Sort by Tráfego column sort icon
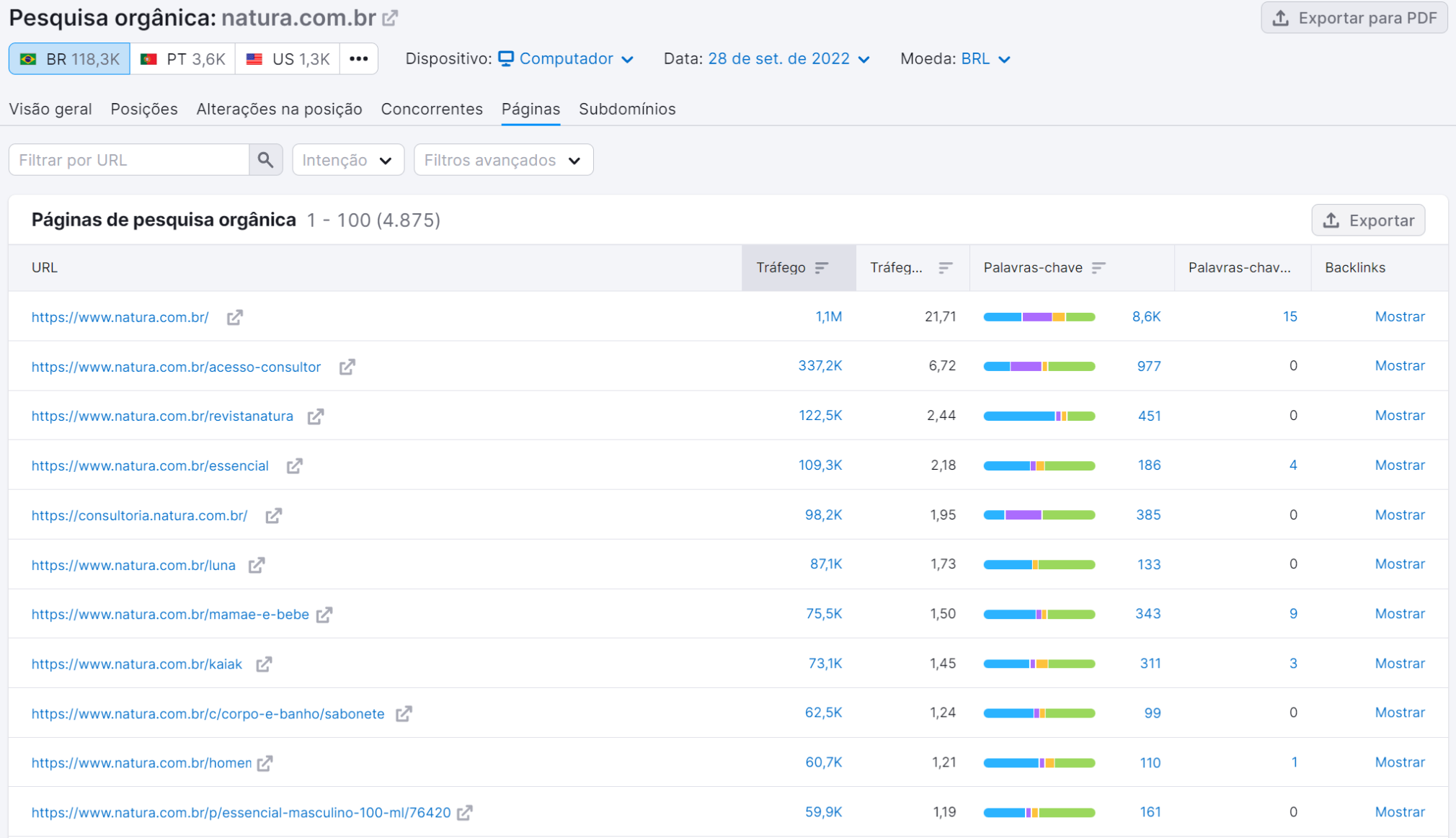This screenshot has height=838, width=1456. click(x=822, y=268)
